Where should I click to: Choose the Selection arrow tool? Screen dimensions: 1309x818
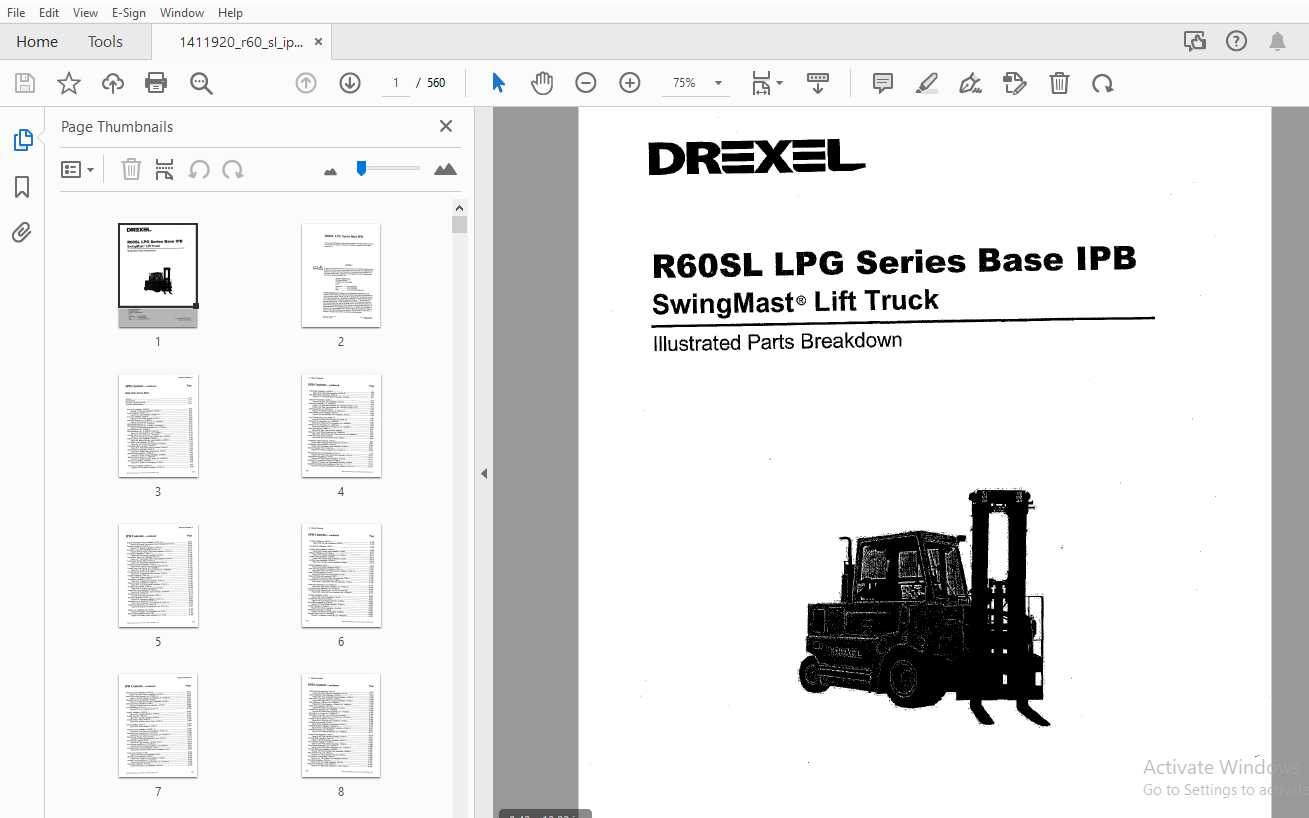click(498, 83)
